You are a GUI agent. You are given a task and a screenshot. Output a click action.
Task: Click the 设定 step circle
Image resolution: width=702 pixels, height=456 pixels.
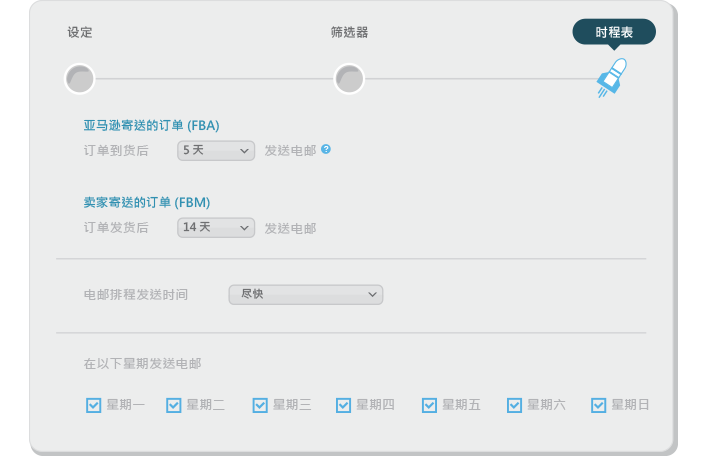pos(79,78)
